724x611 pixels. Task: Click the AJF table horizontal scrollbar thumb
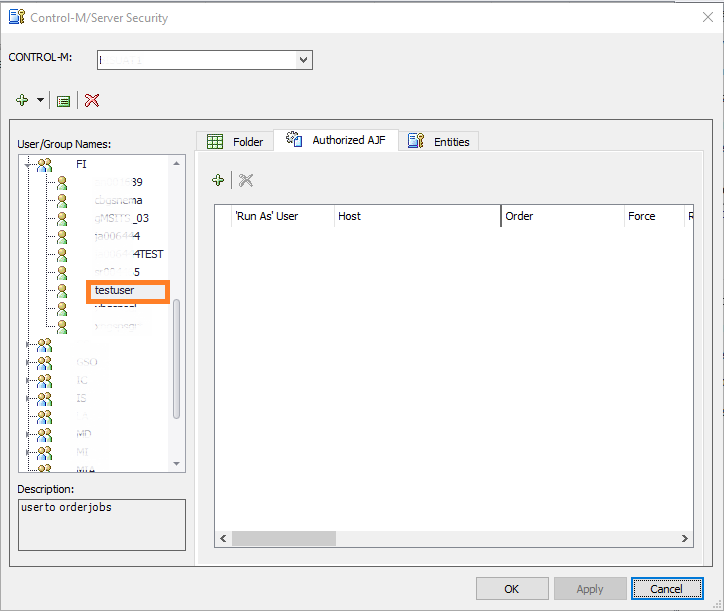pos(284,538)
